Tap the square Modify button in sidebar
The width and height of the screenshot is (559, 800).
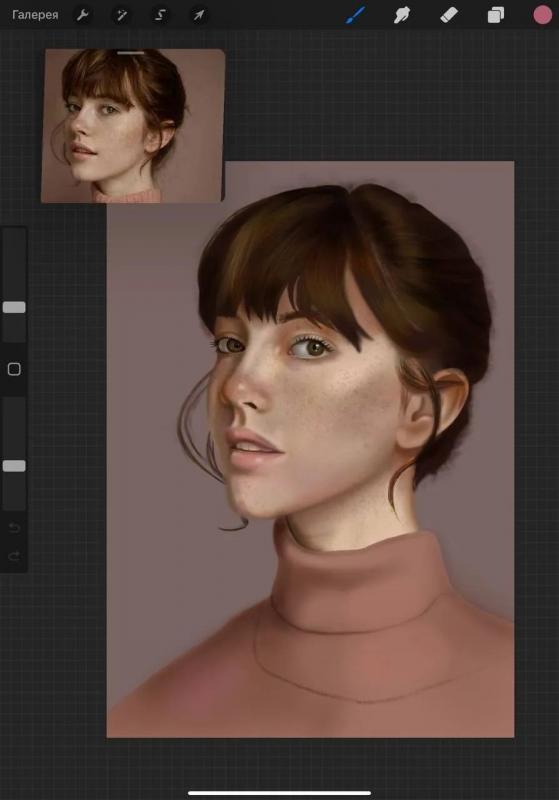click(x=14, y=369)
